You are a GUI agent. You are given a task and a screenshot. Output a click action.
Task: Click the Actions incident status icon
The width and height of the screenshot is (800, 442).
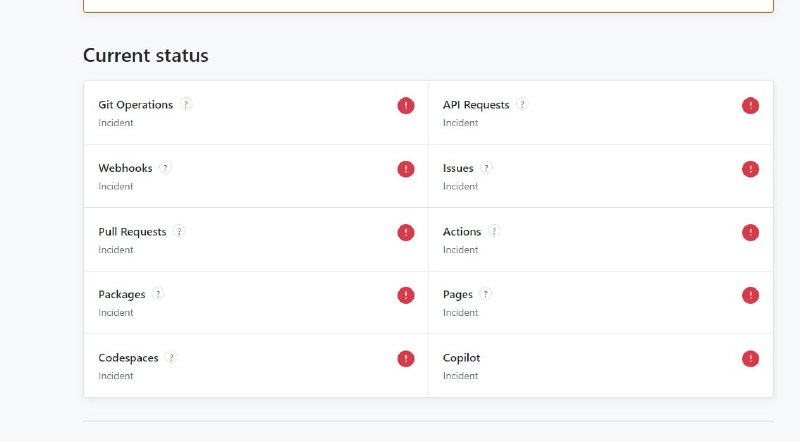coord(750,232)
